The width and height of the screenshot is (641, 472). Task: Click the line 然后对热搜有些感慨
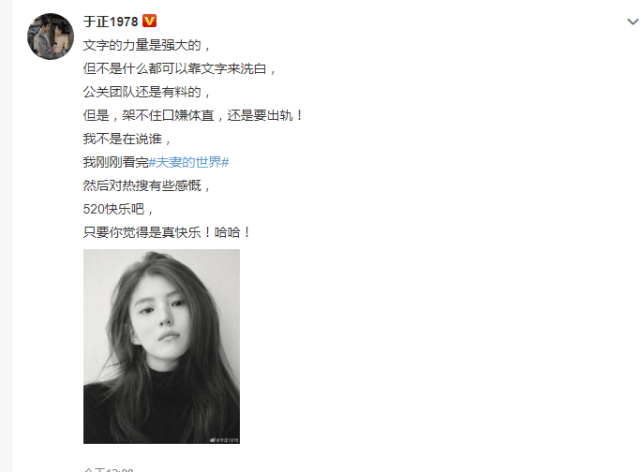[x=146, y=186]
